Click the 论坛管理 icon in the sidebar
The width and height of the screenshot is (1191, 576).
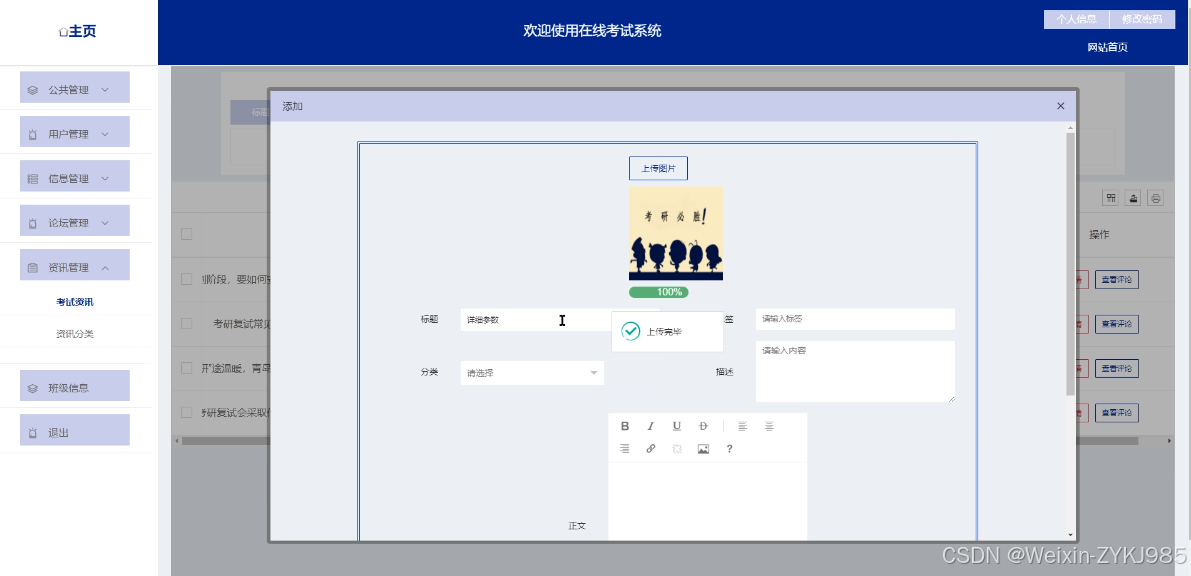point(33,223)
